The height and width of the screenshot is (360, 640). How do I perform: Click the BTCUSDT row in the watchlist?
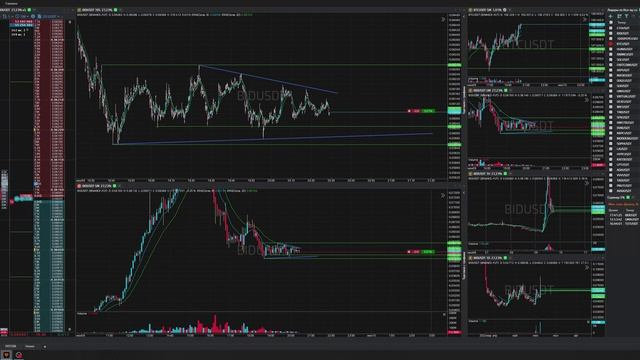click(622, 44)
